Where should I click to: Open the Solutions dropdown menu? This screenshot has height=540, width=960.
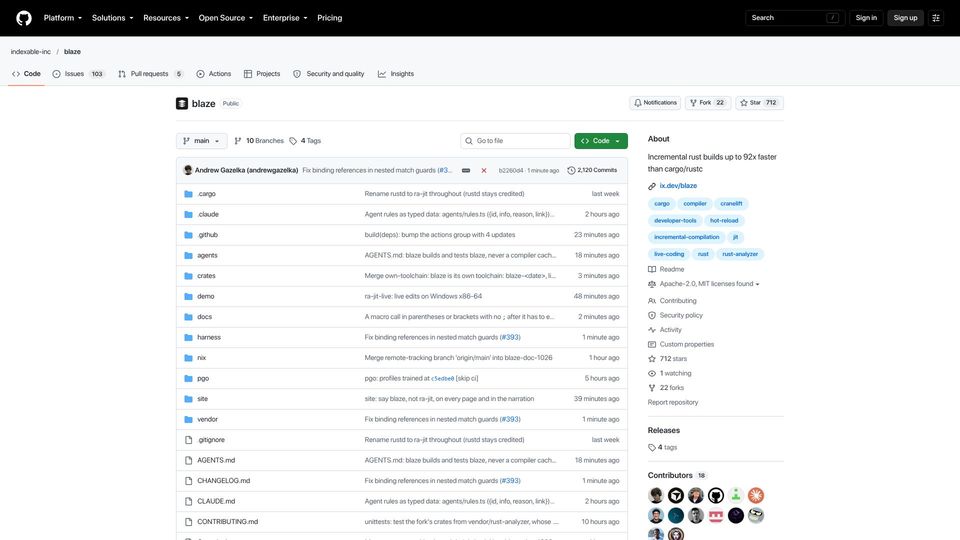113,18
